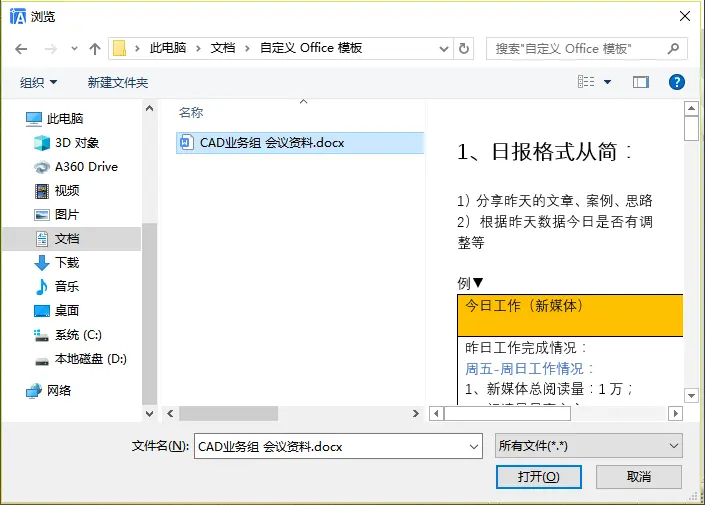Click the folder icon in address bar
The image size is (705, 505).
click(119, 48)
